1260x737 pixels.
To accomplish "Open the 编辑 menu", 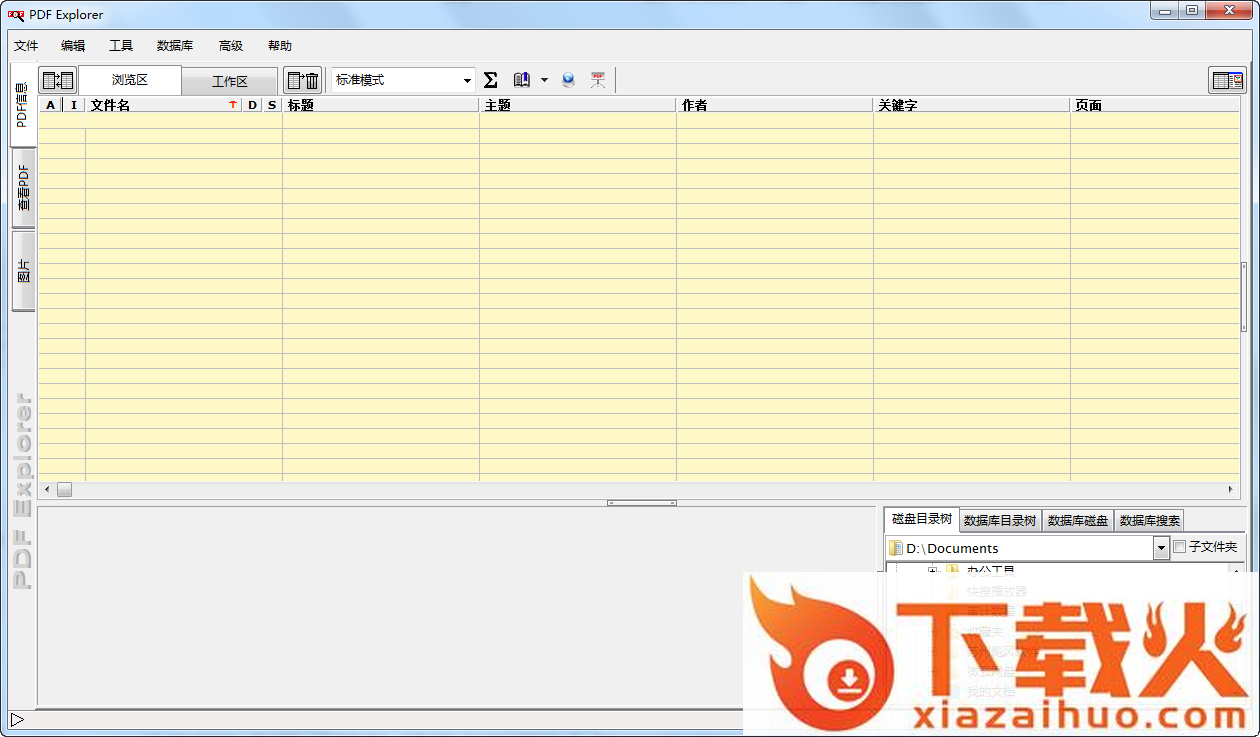I will click(x=73, y=46).
